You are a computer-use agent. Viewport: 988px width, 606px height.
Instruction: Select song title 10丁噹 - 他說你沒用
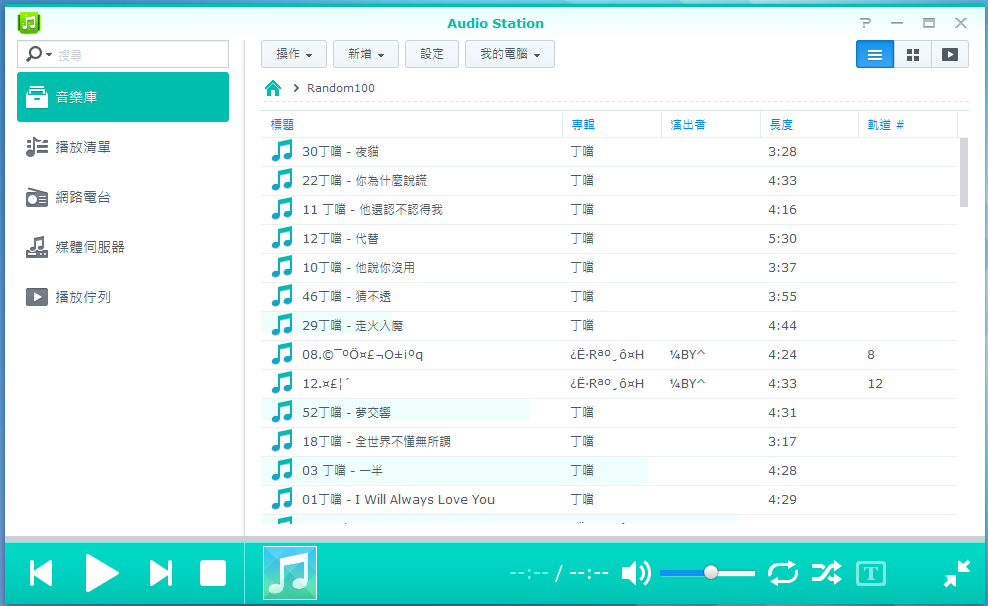point(359,268)
